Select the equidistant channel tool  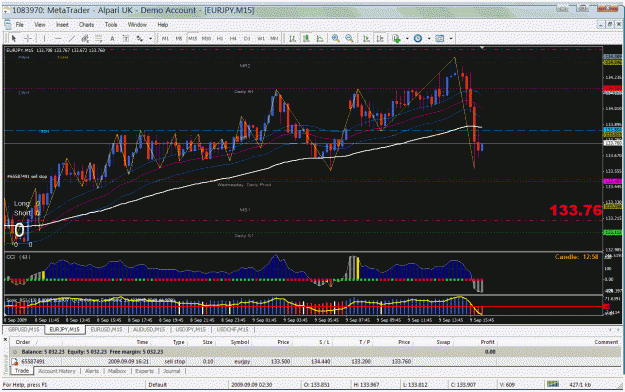point(85,38)
